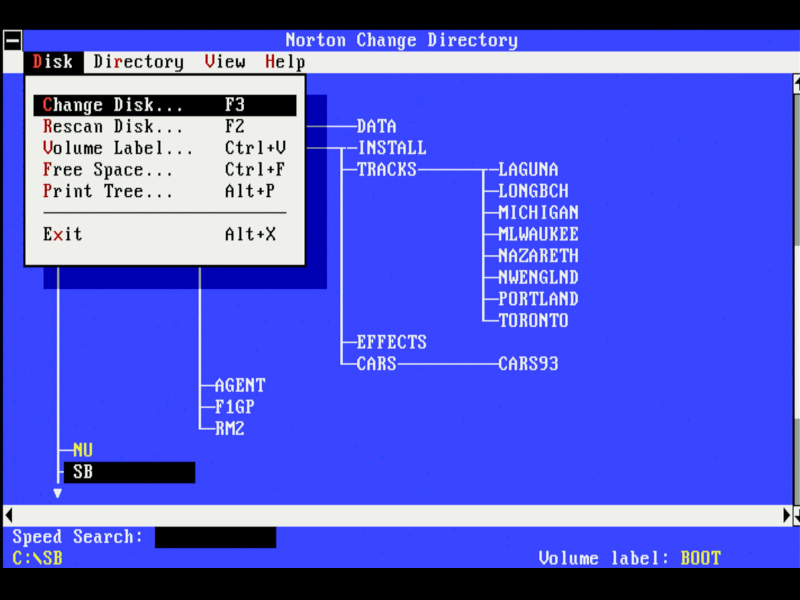Image resolution: width=800 pixels, height=600 pixels.
Task: Open the Directory menu
Action: (139, 62)
